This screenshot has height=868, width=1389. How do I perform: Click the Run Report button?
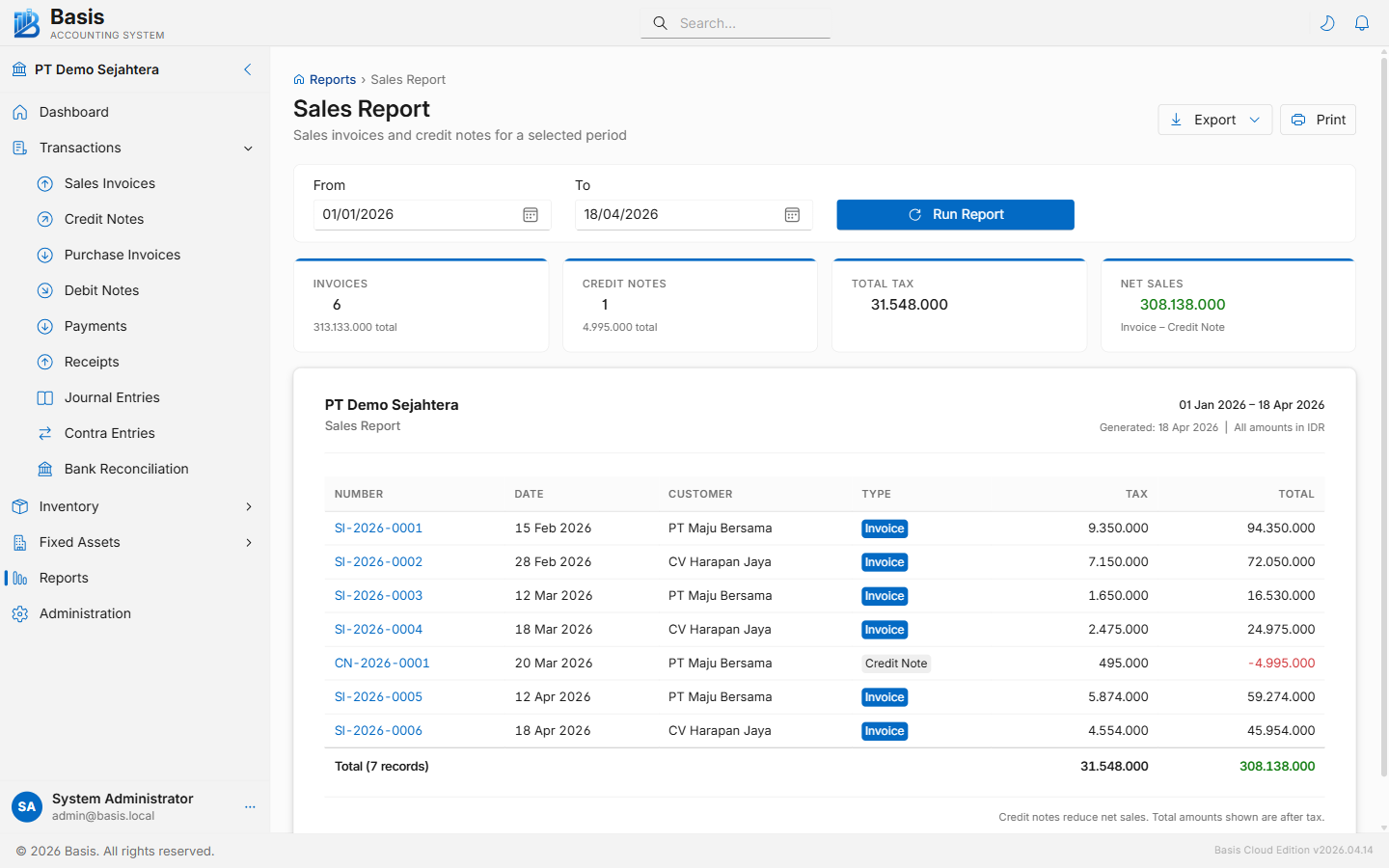[955, 214]
